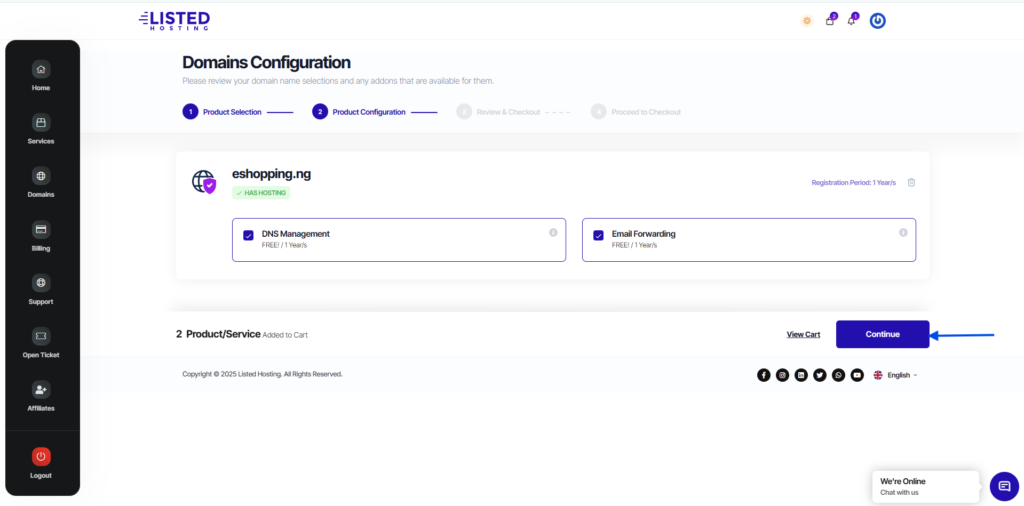This screenshot has height=506, width=1024.
Task: Switch light mode with the sun icon
Action: point(806,20)
